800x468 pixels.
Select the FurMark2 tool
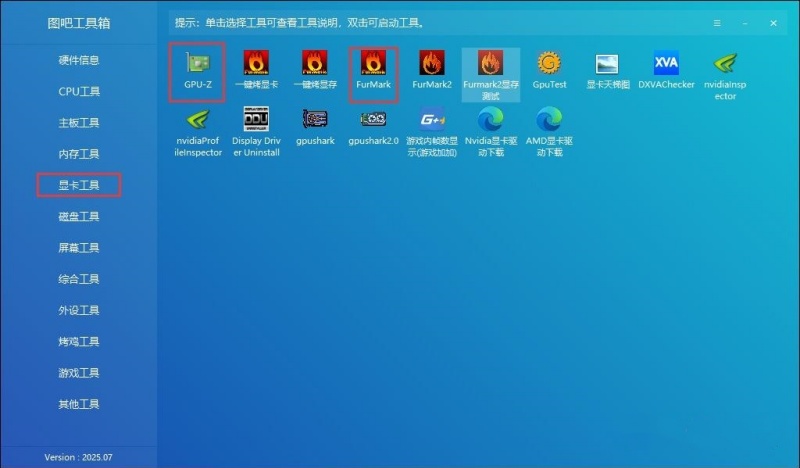pyautogui.click(x=432, y=70)
